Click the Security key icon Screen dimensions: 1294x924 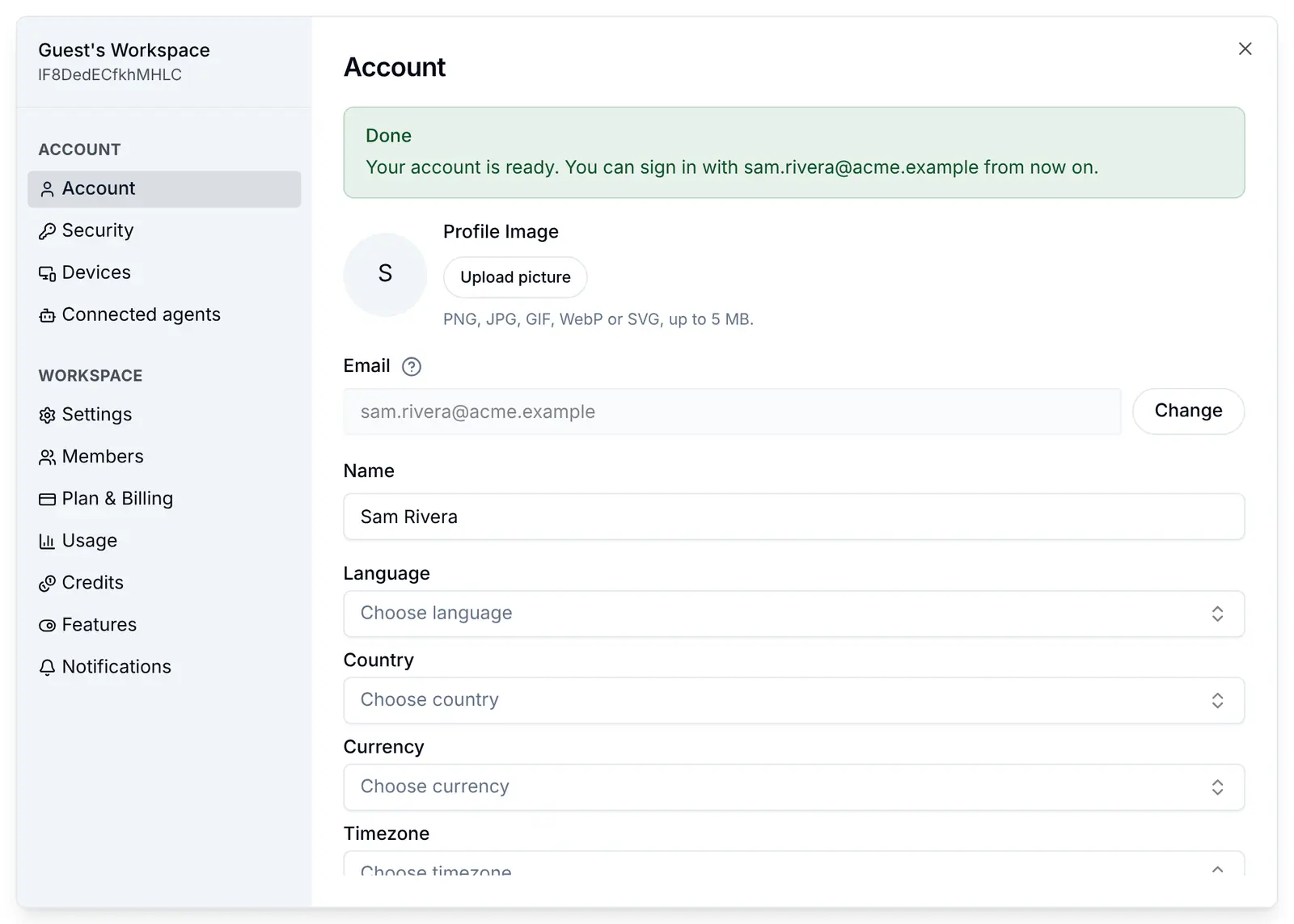47,231
